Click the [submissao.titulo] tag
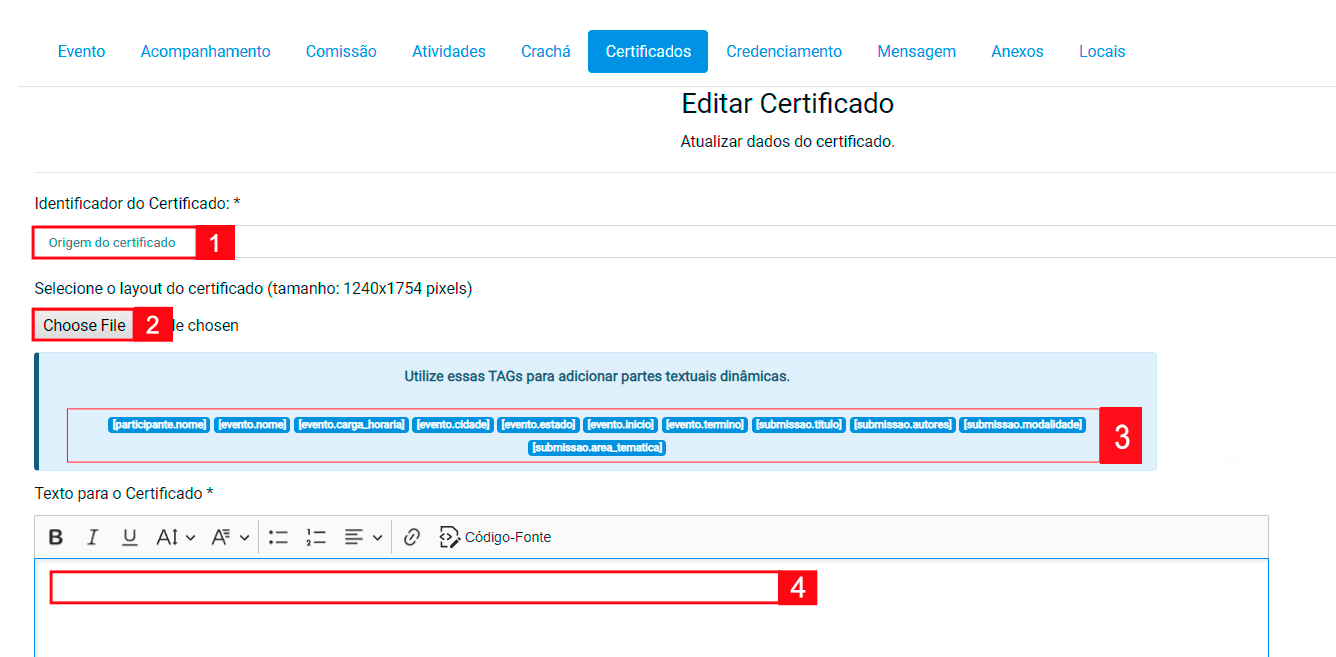 pos(799,425)
